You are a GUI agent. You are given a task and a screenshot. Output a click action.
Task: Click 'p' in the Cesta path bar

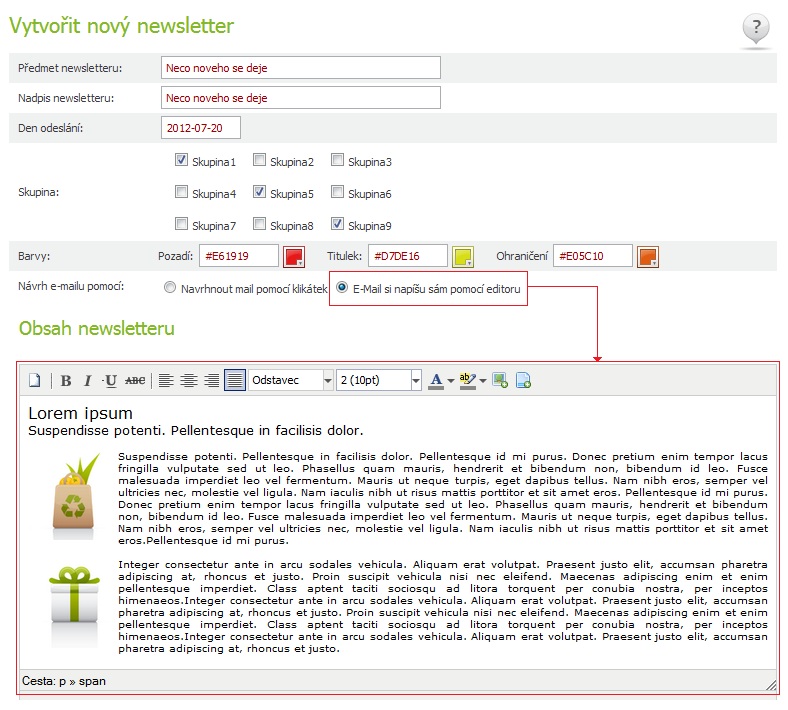coord(62,682)
